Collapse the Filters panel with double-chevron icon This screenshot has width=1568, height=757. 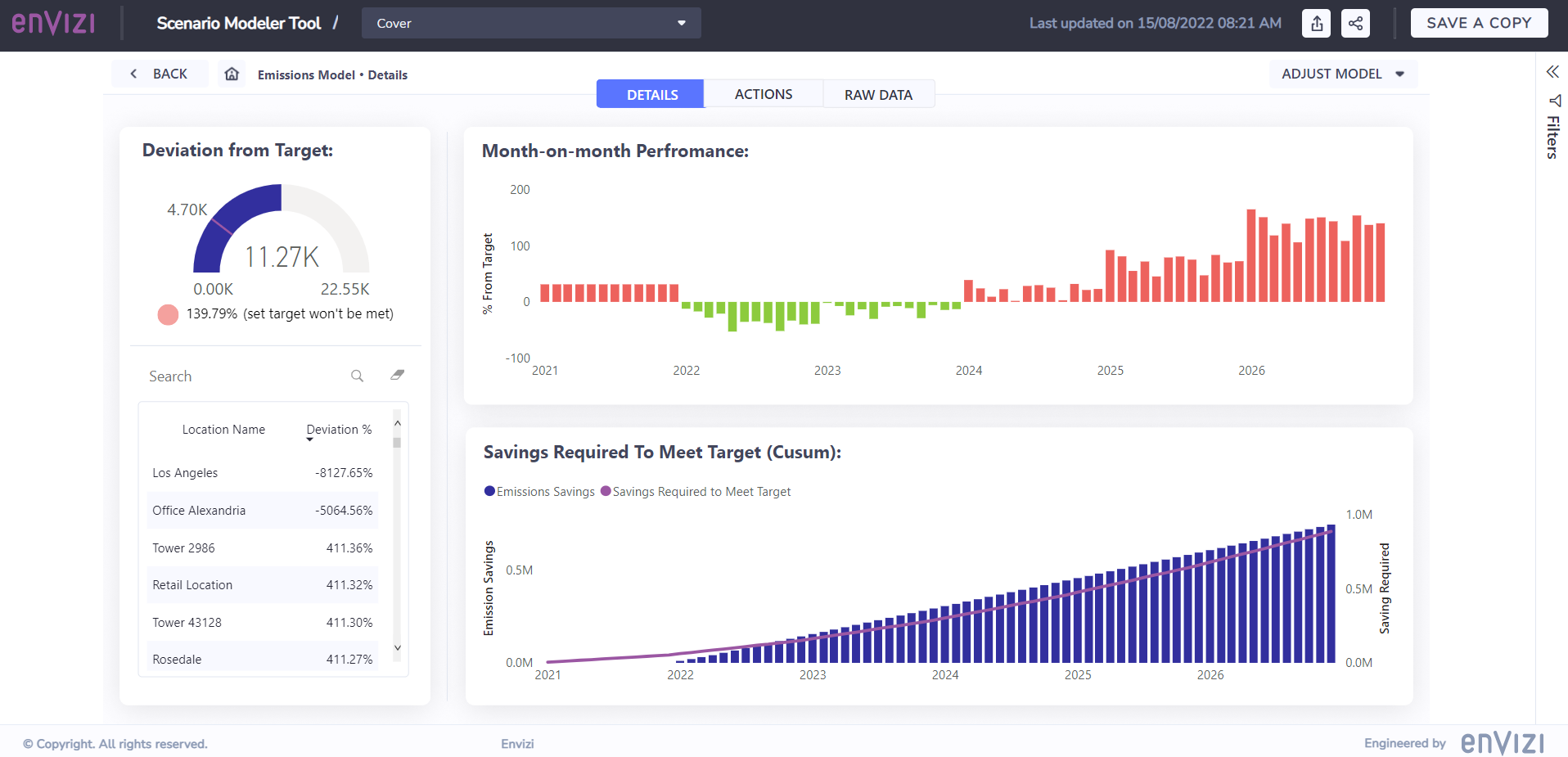coord(1553,71)
